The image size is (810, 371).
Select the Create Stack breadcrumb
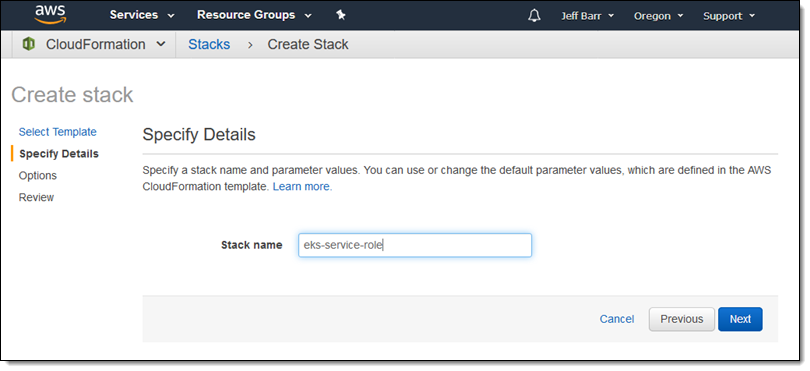(308, 44)
